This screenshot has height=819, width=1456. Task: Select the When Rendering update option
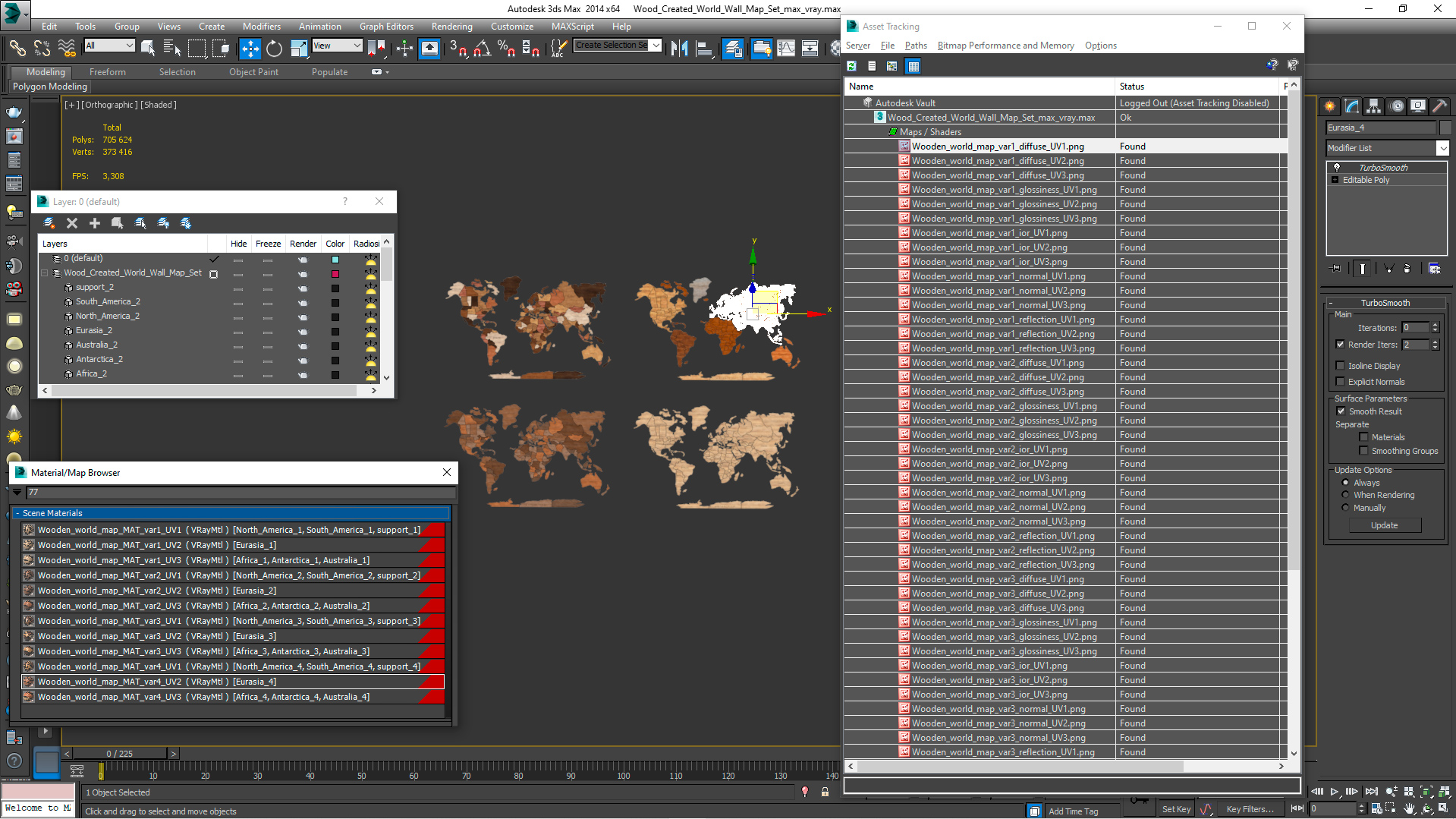[x=1346, y=495]
